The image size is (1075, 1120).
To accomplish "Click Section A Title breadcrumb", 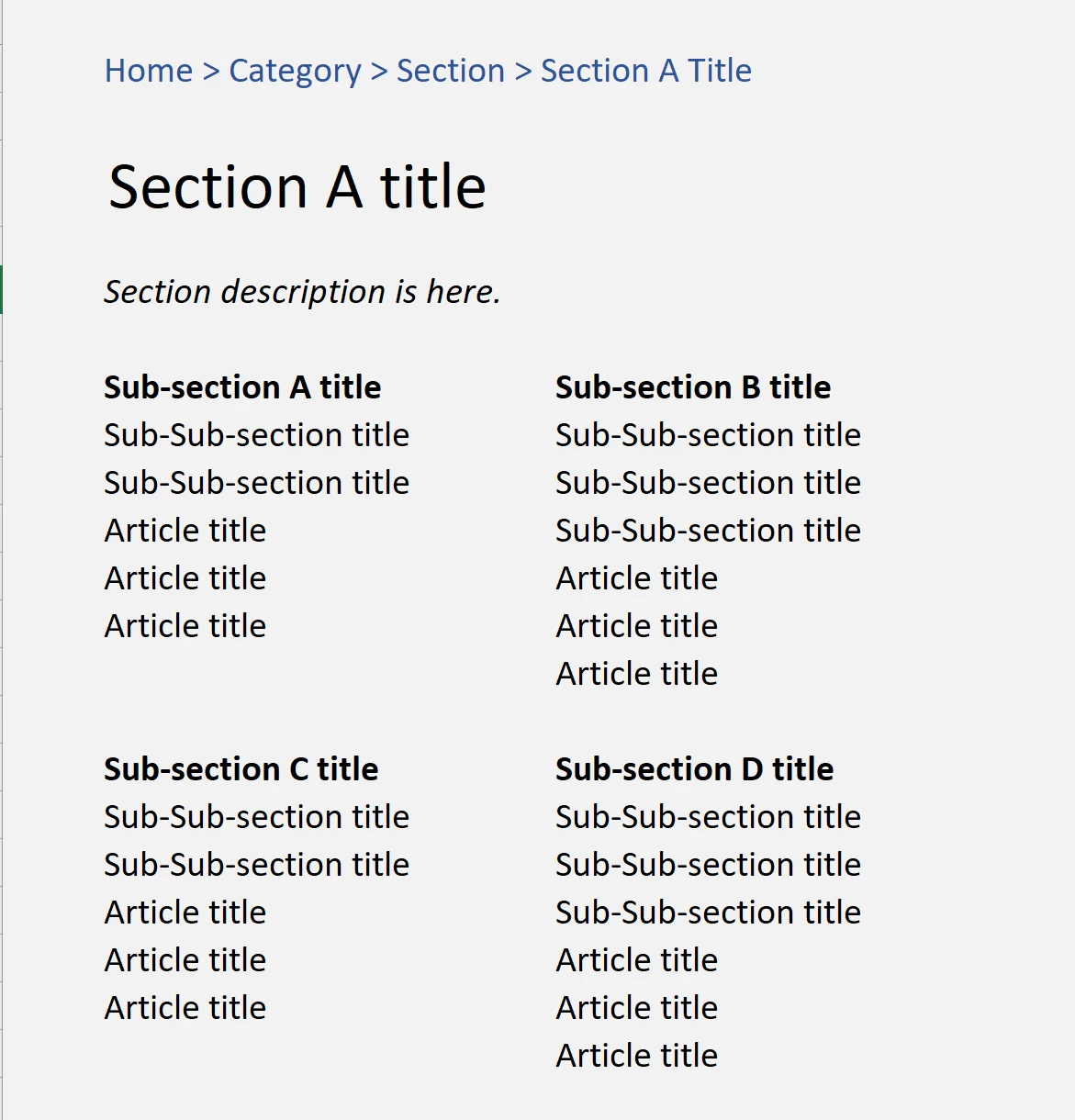I will pos(645,71).
